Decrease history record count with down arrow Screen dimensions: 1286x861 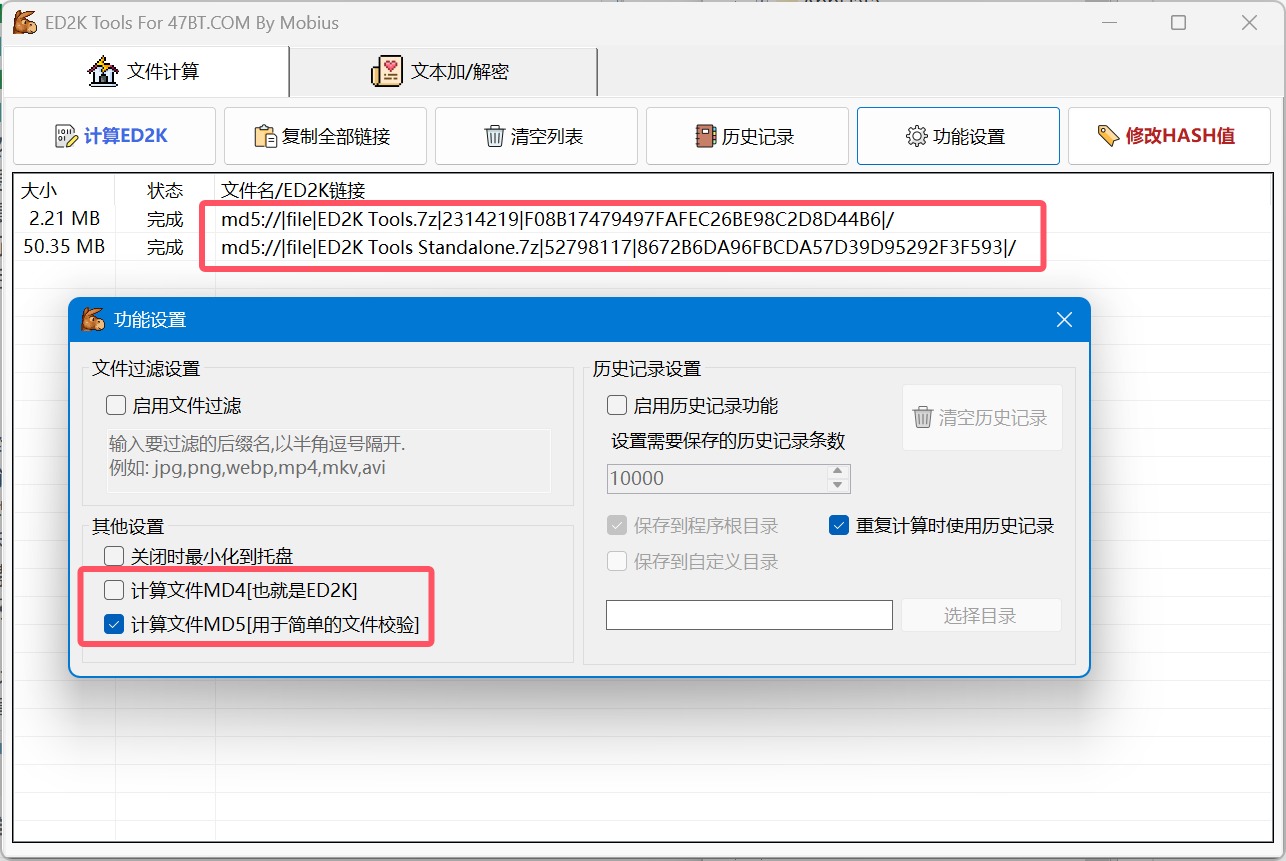(x=837, y=485)
